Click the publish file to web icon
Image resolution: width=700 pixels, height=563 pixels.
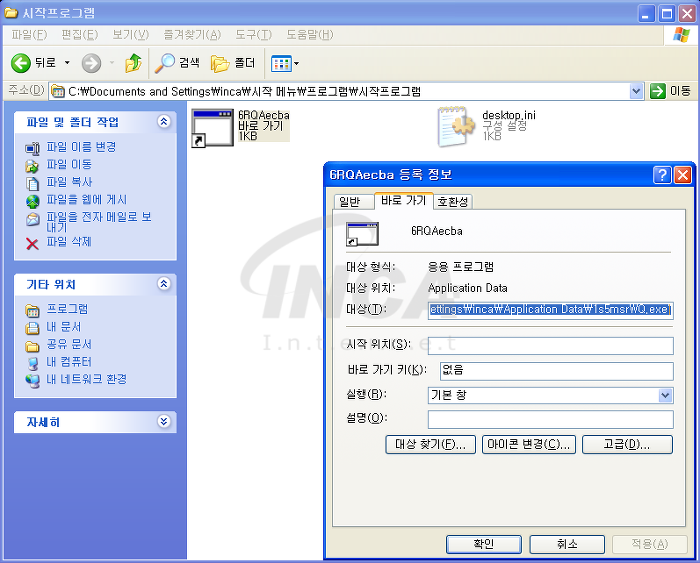click(33, 201)
